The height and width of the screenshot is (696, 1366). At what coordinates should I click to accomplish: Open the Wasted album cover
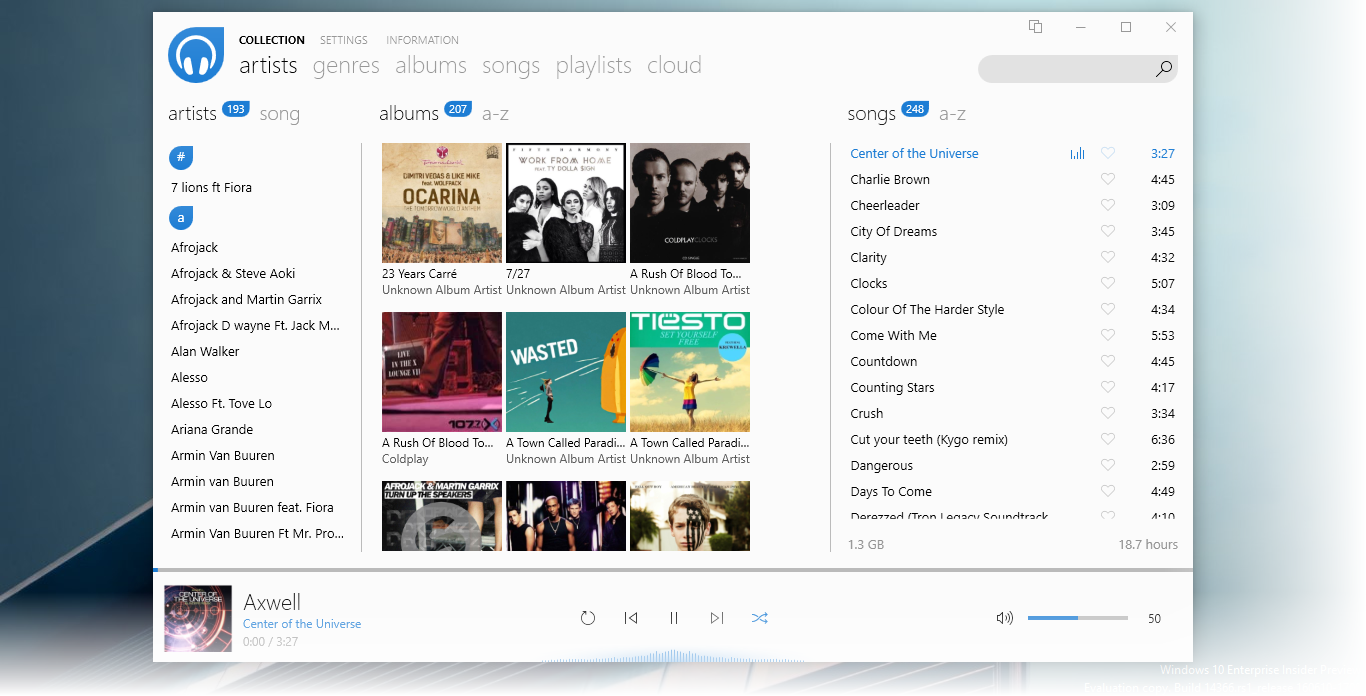566,372
